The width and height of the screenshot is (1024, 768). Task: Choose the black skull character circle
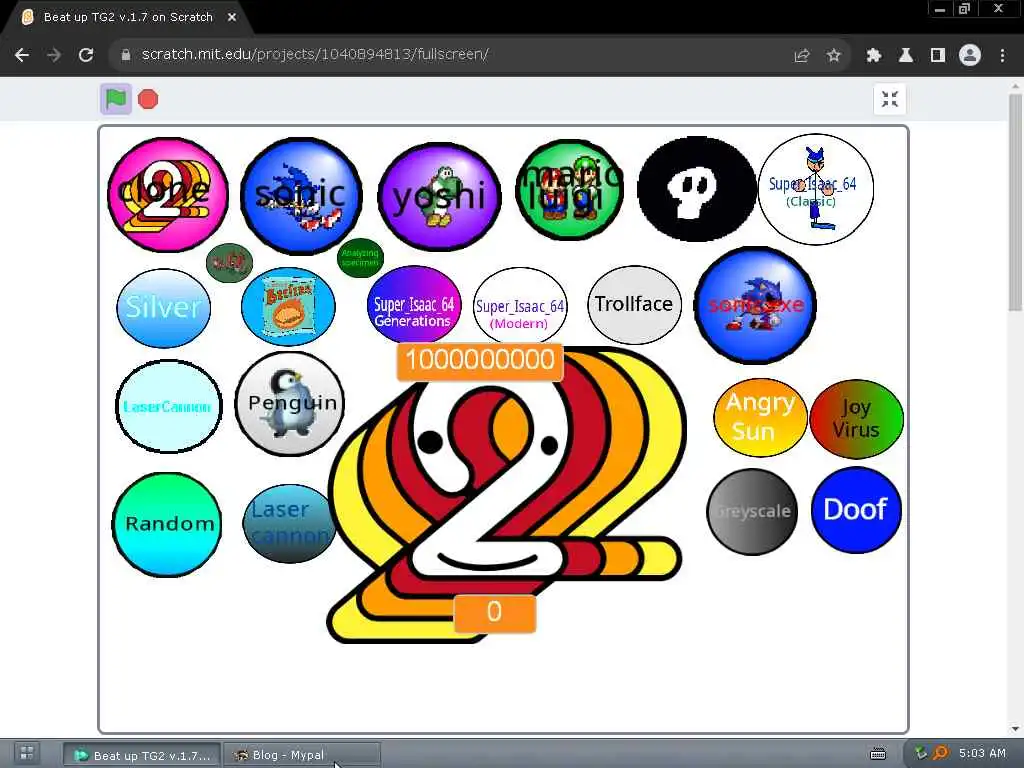click(696, 189)
